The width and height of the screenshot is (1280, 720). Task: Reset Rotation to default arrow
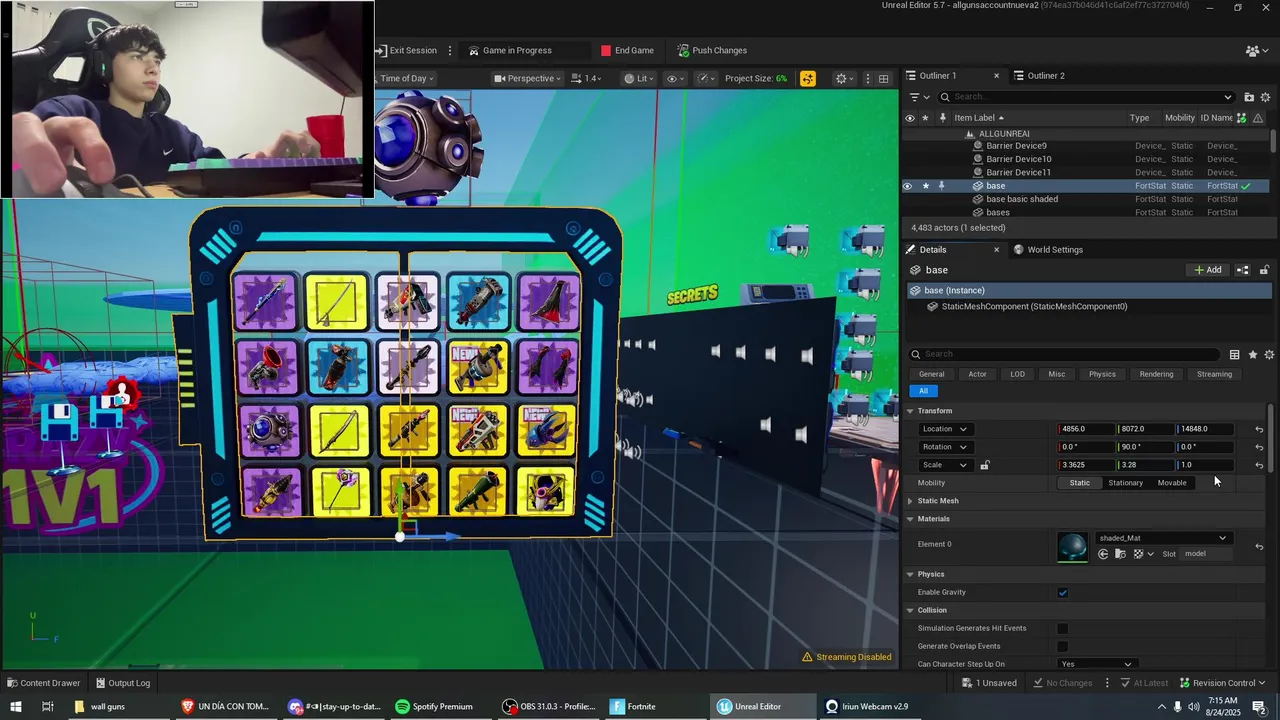(x=1259, y=447)
